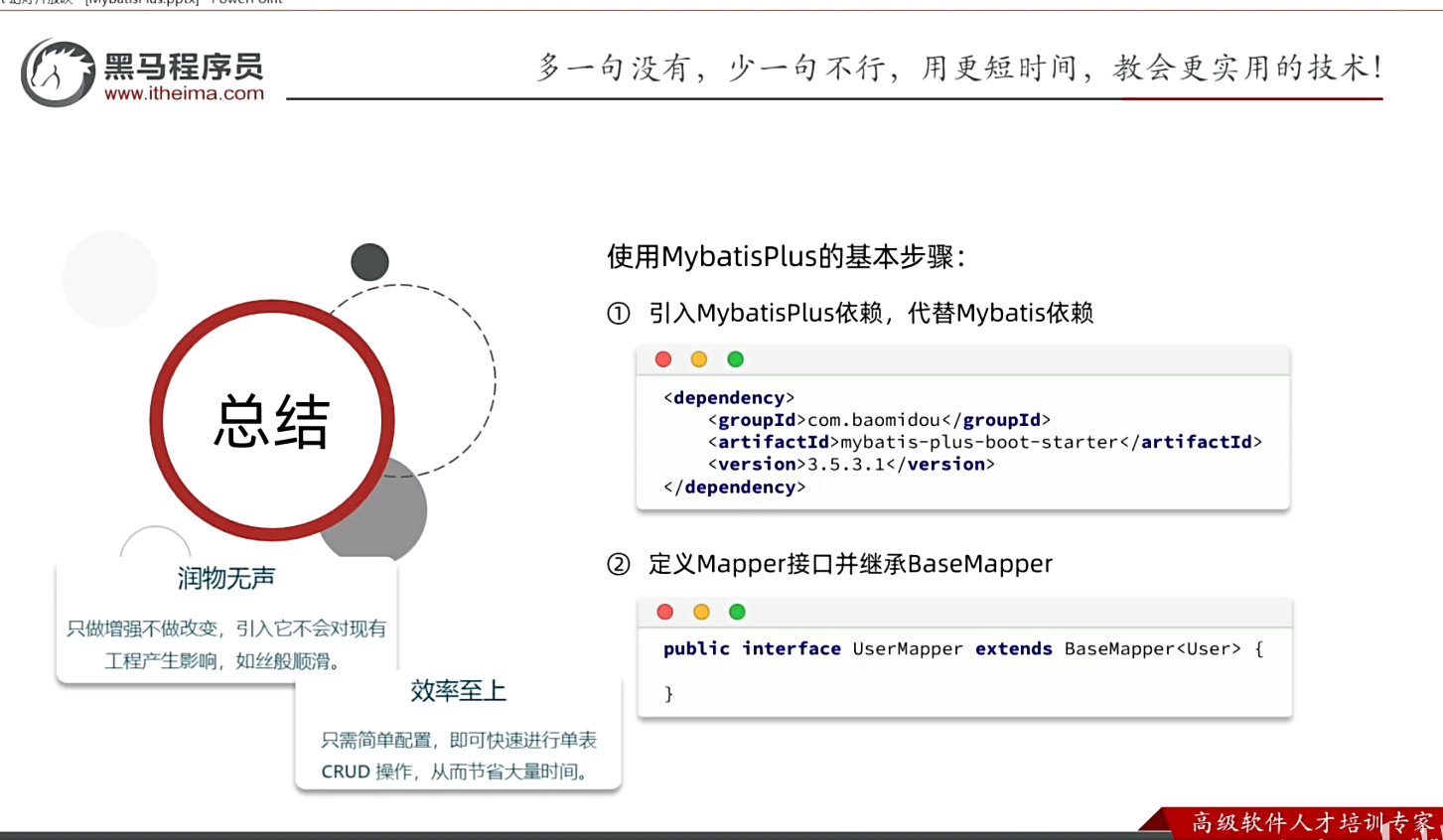
Task: Click the 黑马程序员 horse logo icon
Action: (x=58, y=72)
